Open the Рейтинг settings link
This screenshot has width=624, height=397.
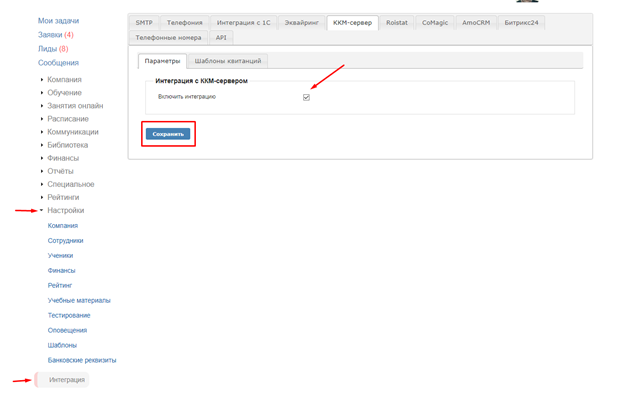click(60, 285)
